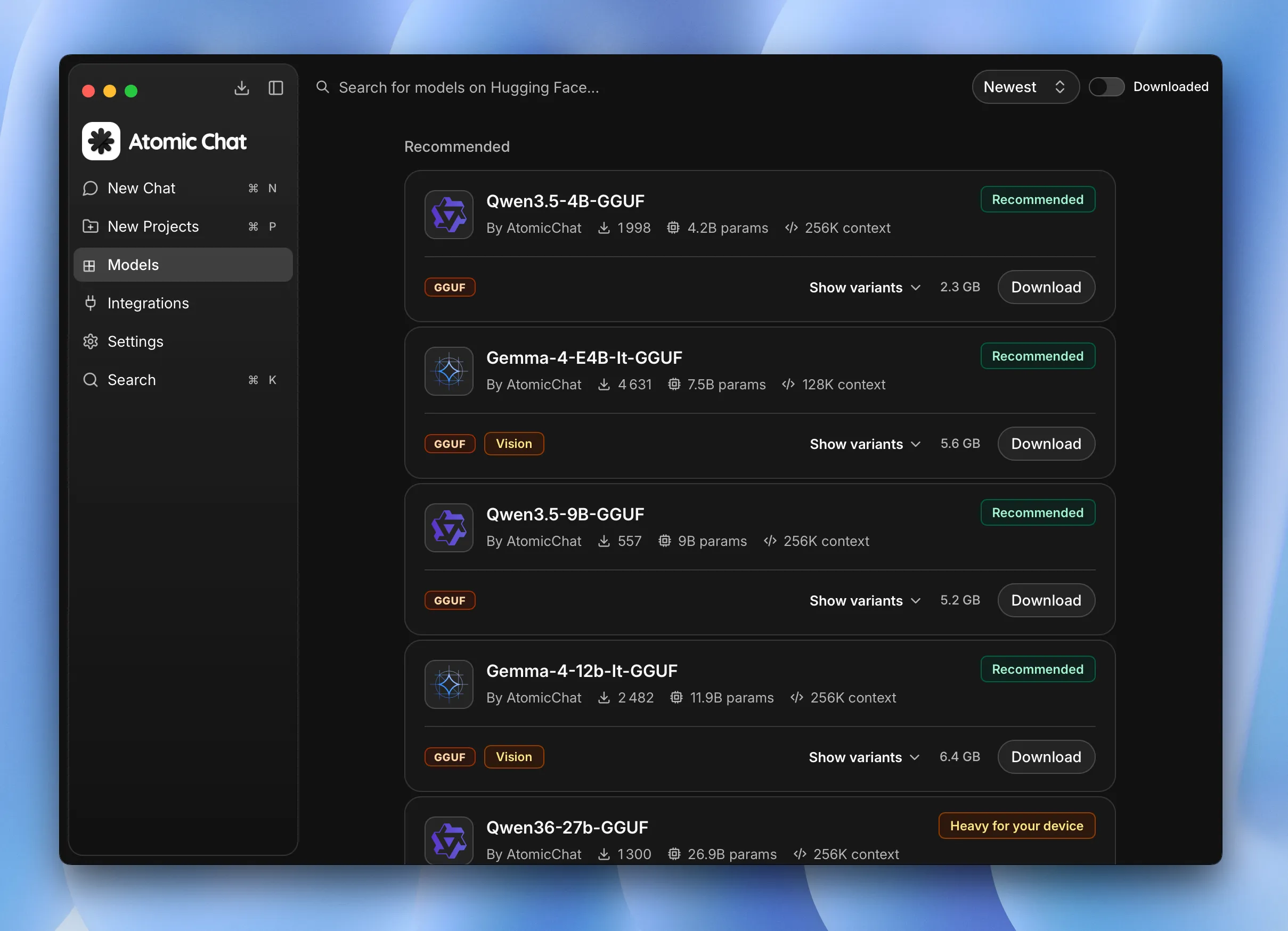Focus the Hugging Face model search field
Viewport: 1288px width, 931px height.
636,87
